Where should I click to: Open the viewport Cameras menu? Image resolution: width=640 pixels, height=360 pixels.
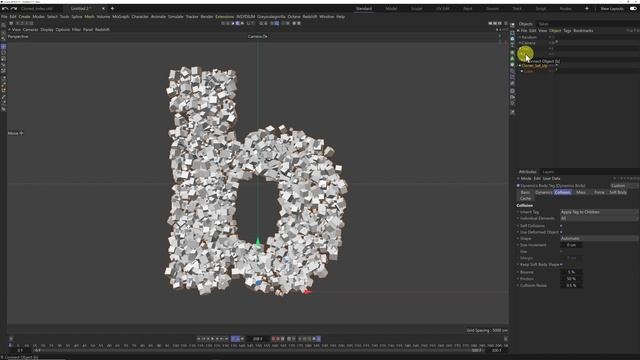pos(30,30)
